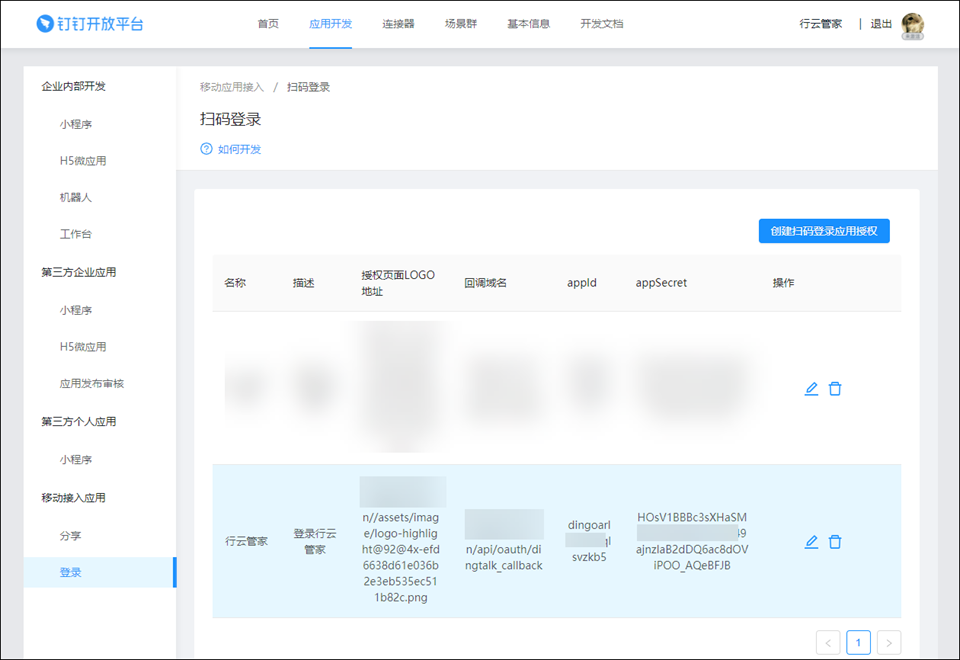Image resolution: width=960 pixels, height=660 pixels.
Task: Open the 开发文档 tab
Action: click(601, 24)
